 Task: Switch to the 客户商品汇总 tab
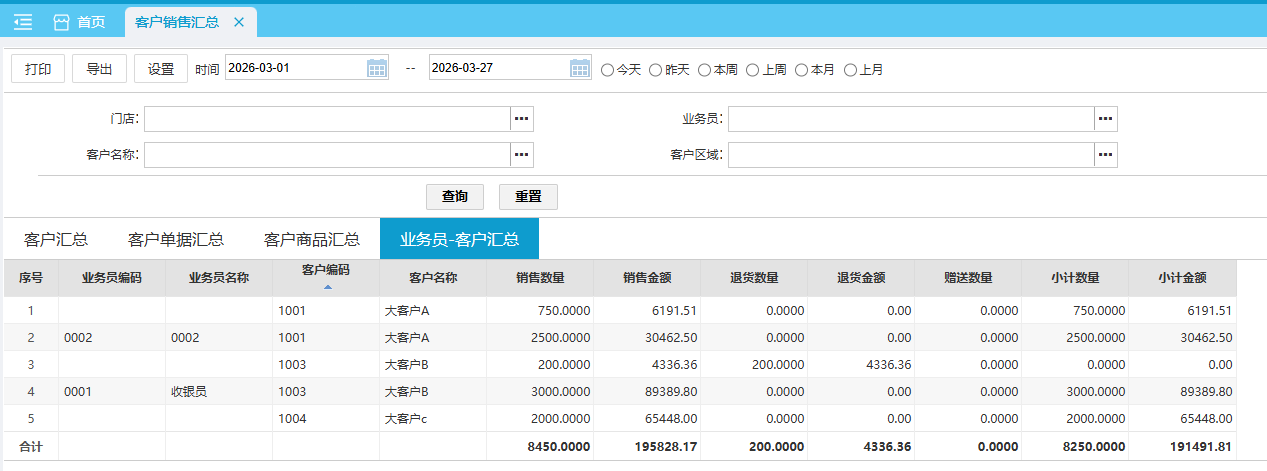tap(311, 240)
